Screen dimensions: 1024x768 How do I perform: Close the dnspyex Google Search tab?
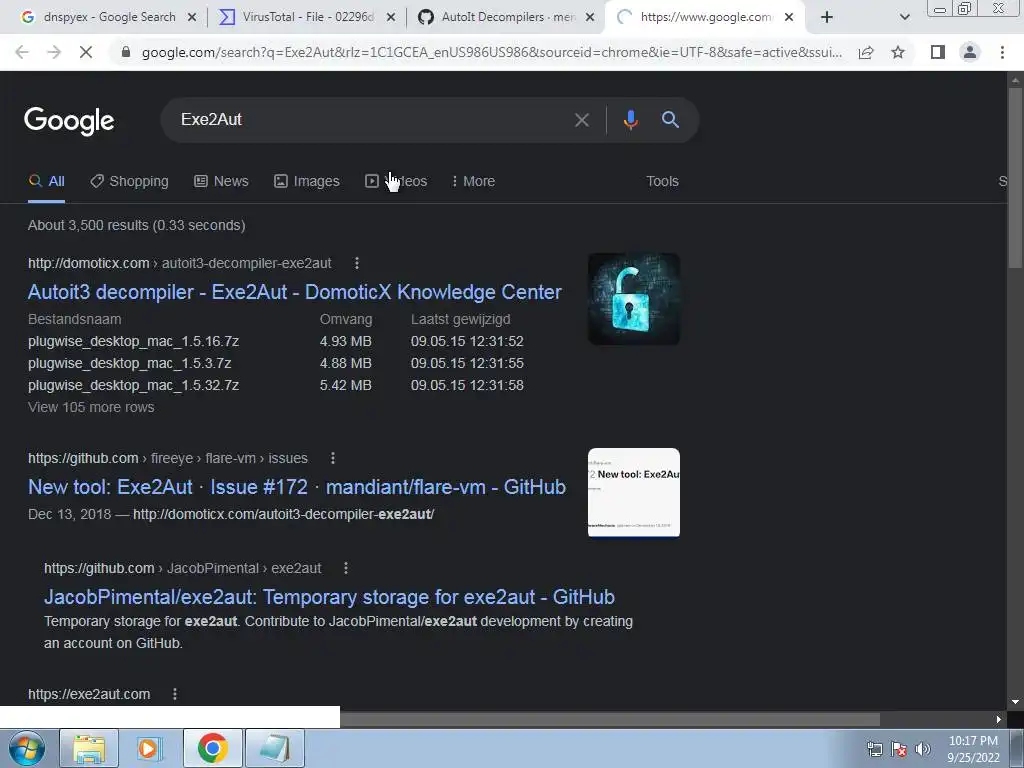(x=192, y=18)
